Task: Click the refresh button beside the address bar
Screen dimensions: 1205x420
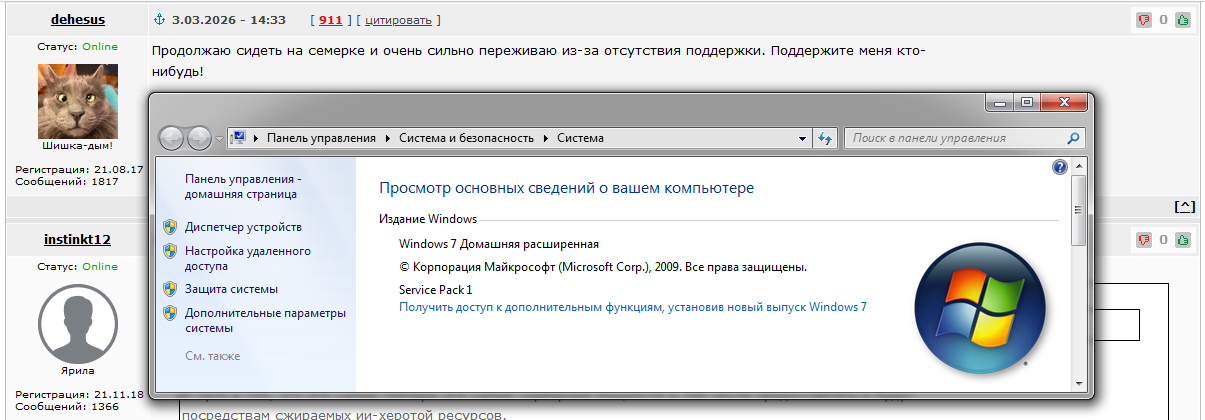Action: (826, 138)
